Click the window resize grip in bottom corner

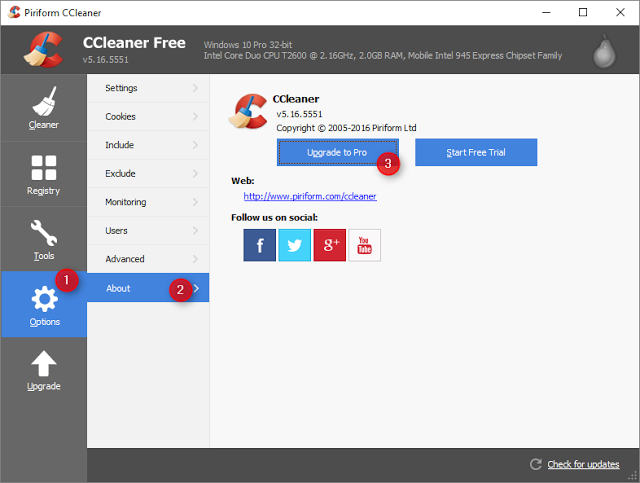(x=633, y=476)
